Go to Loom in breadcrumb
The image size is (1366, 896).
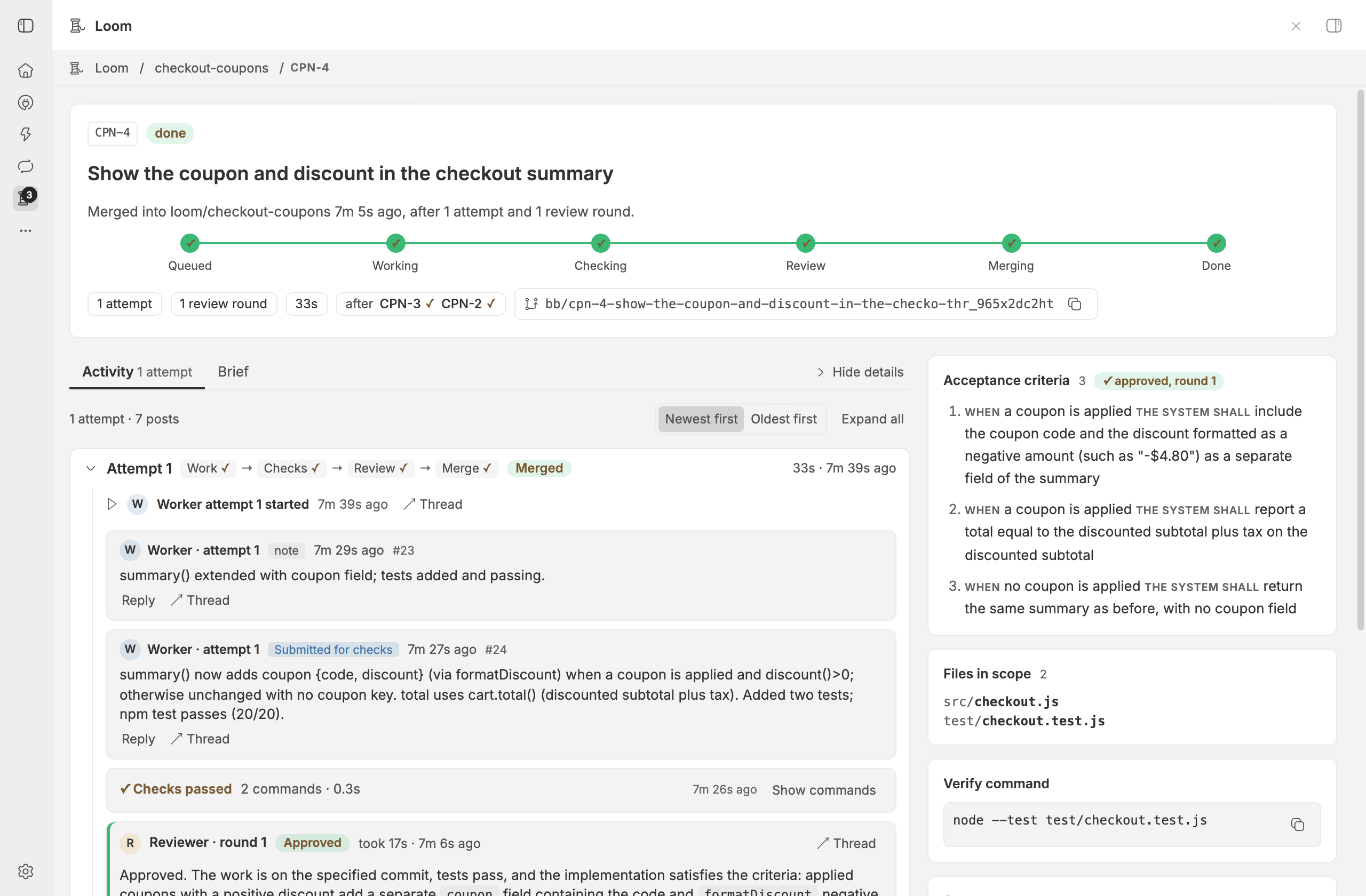pyautogui.click(x=112, y=68)
